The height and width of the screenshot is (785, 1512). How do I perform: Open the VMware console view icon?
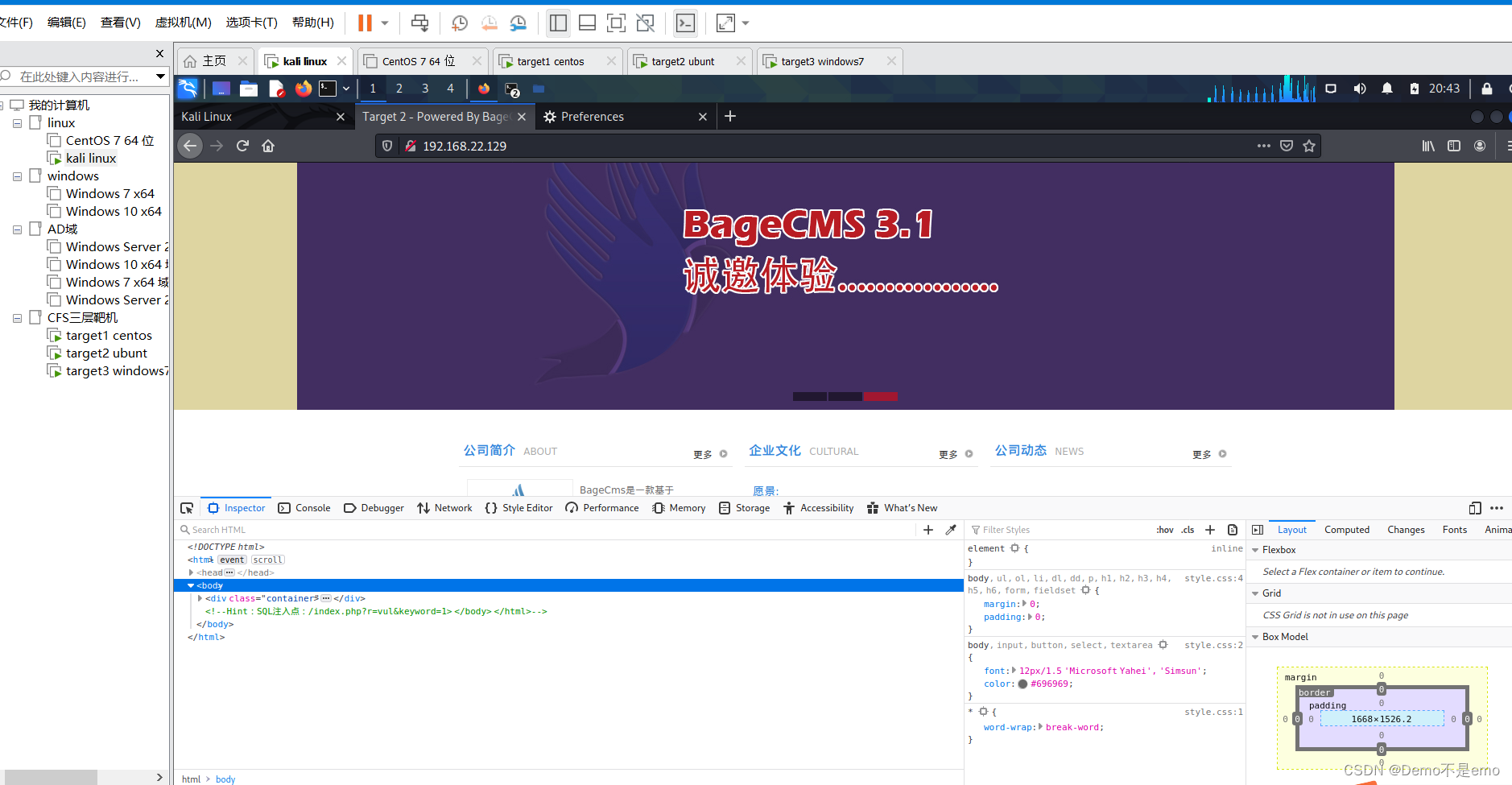click(685, 23)
